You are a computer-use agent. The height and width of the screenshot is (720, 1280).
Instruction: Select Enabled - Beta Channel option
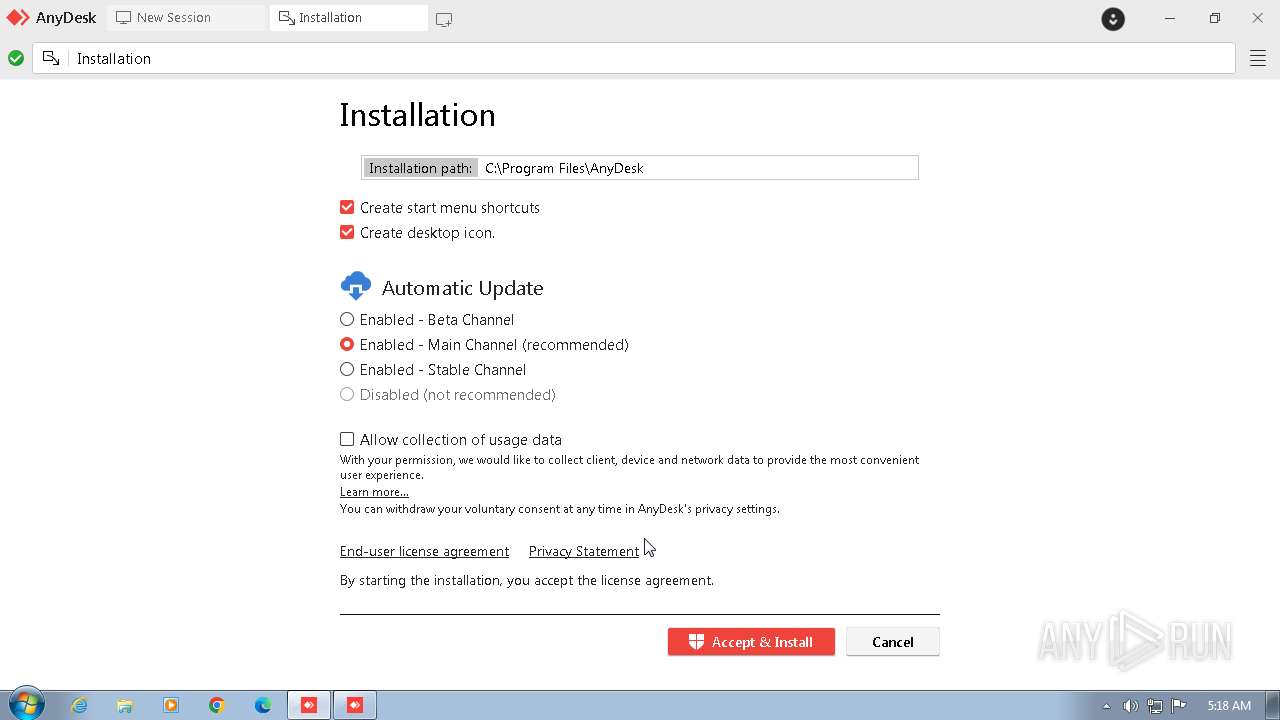click(347, 319)
